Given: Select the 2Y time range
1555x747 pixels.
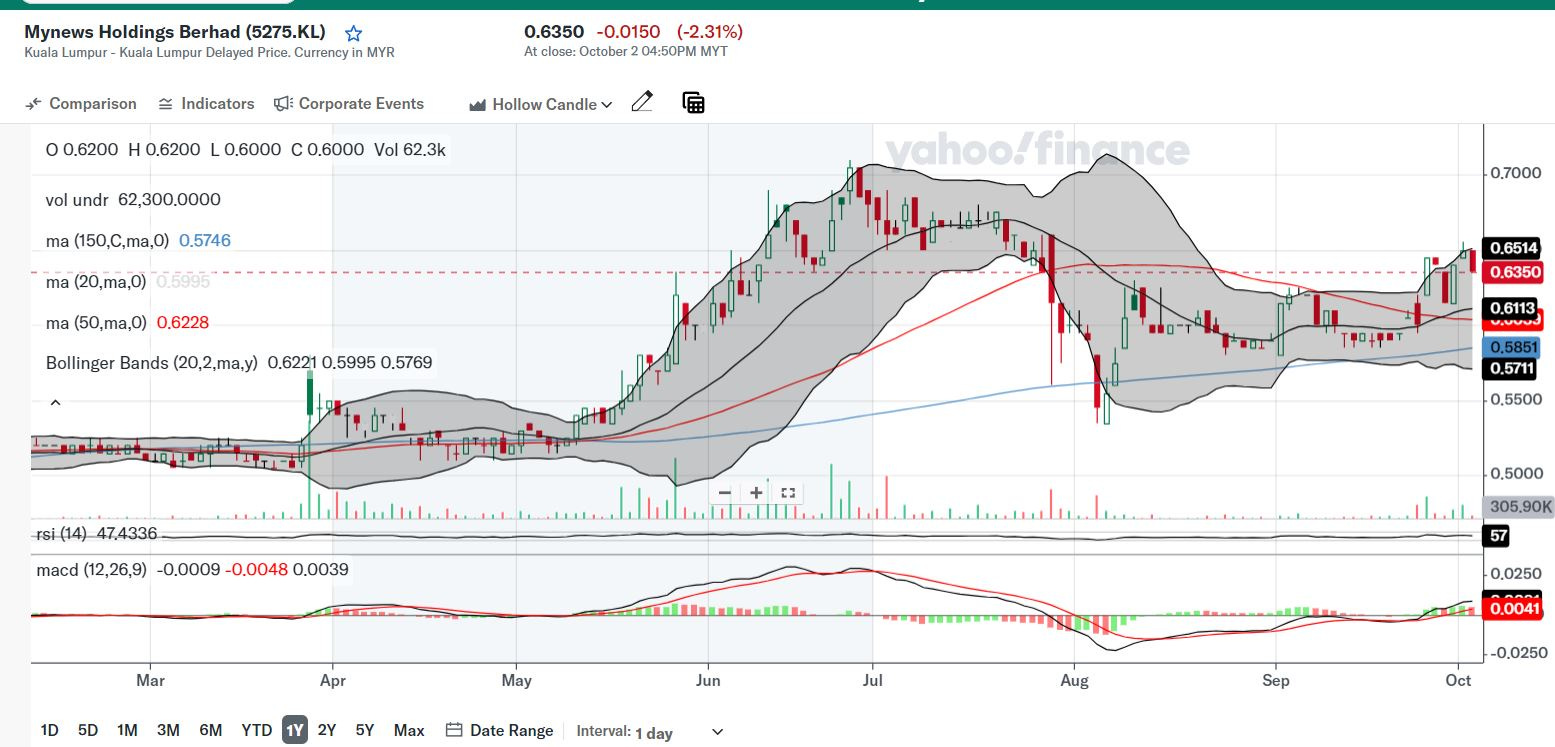Looking at the screenshot, I should 327,730.
